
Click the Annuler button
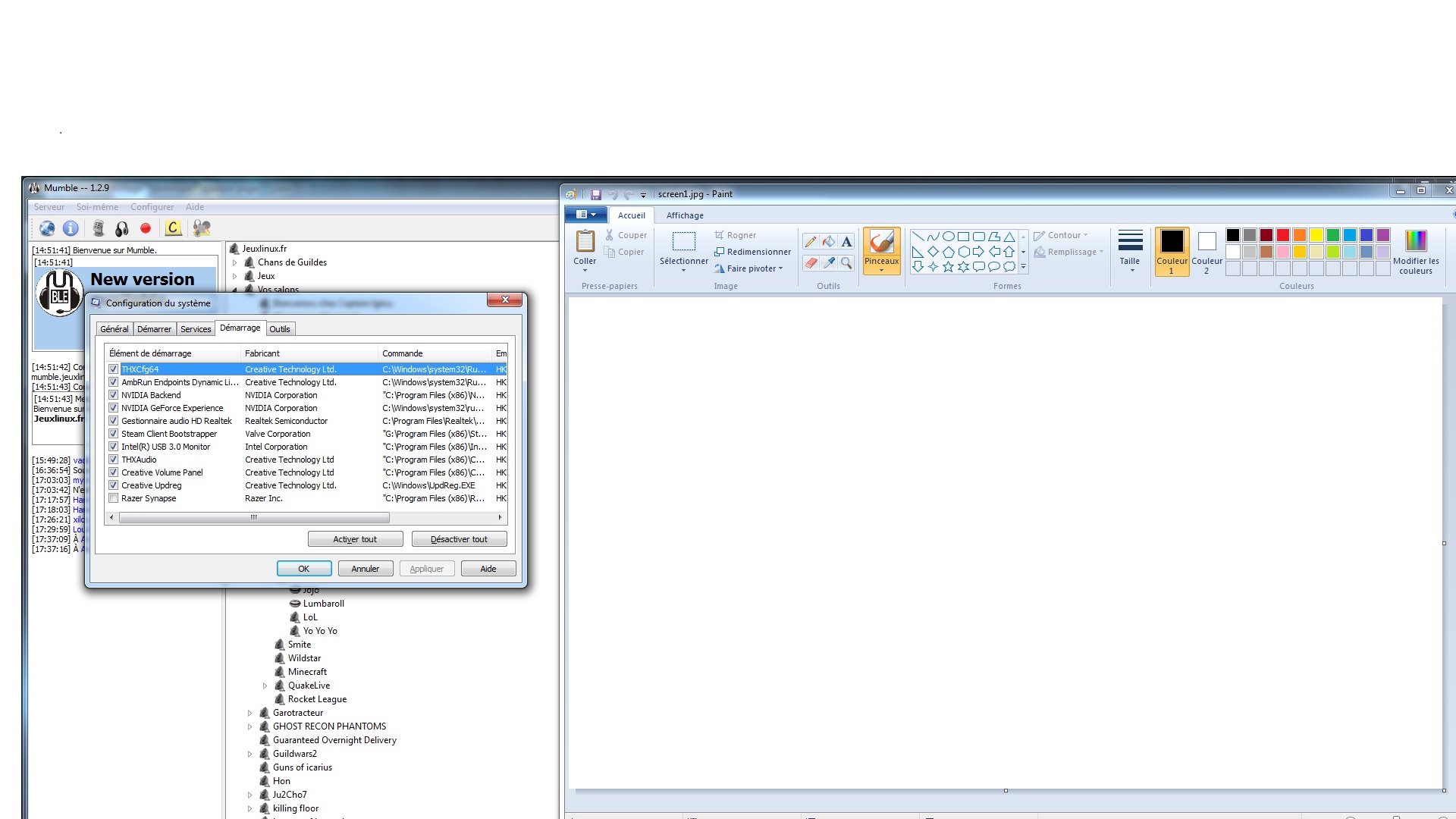pos(366,569)
